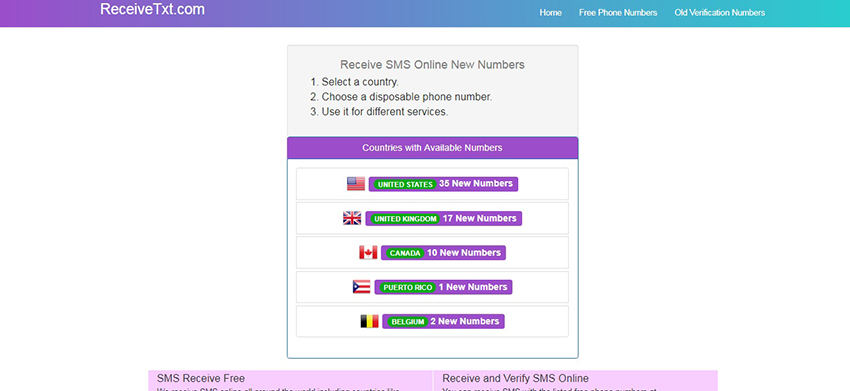
Task: Click the United Kingdom flag icon
Action: pos(352,218)
